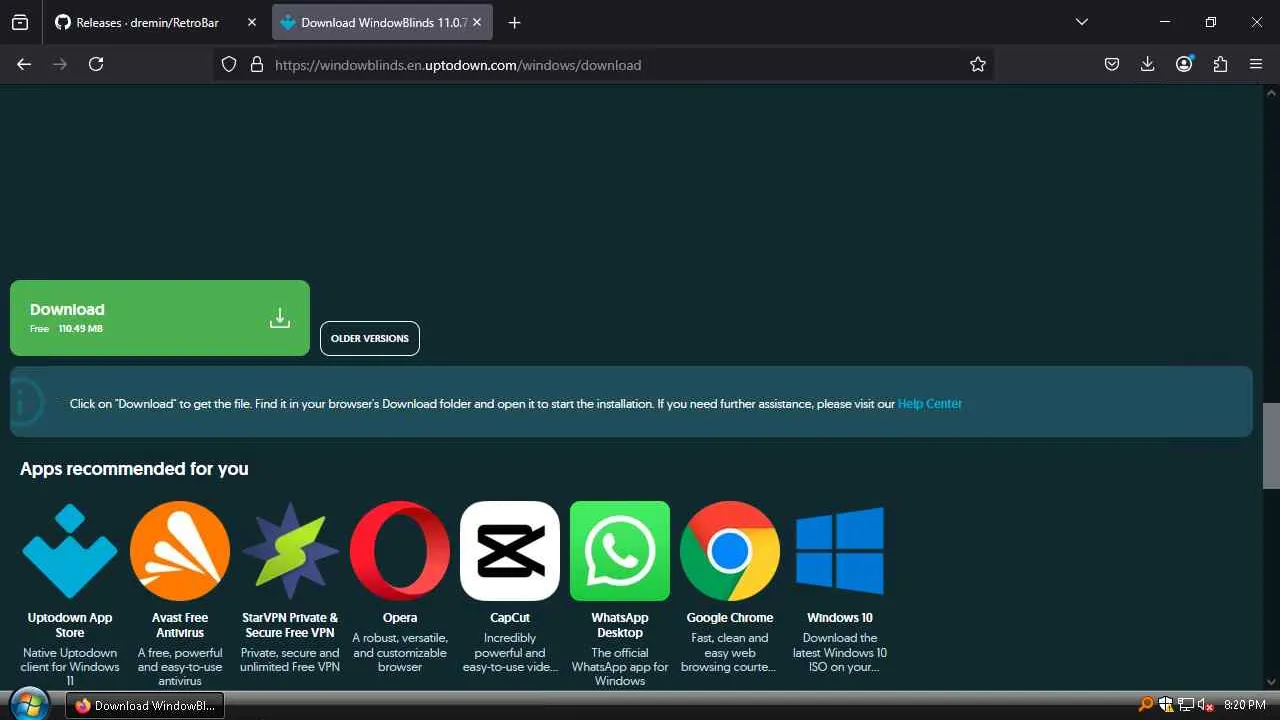Click the scrollbar up arrow
This screenshot has width=1280, height=720.
(x=1271, y=92)
